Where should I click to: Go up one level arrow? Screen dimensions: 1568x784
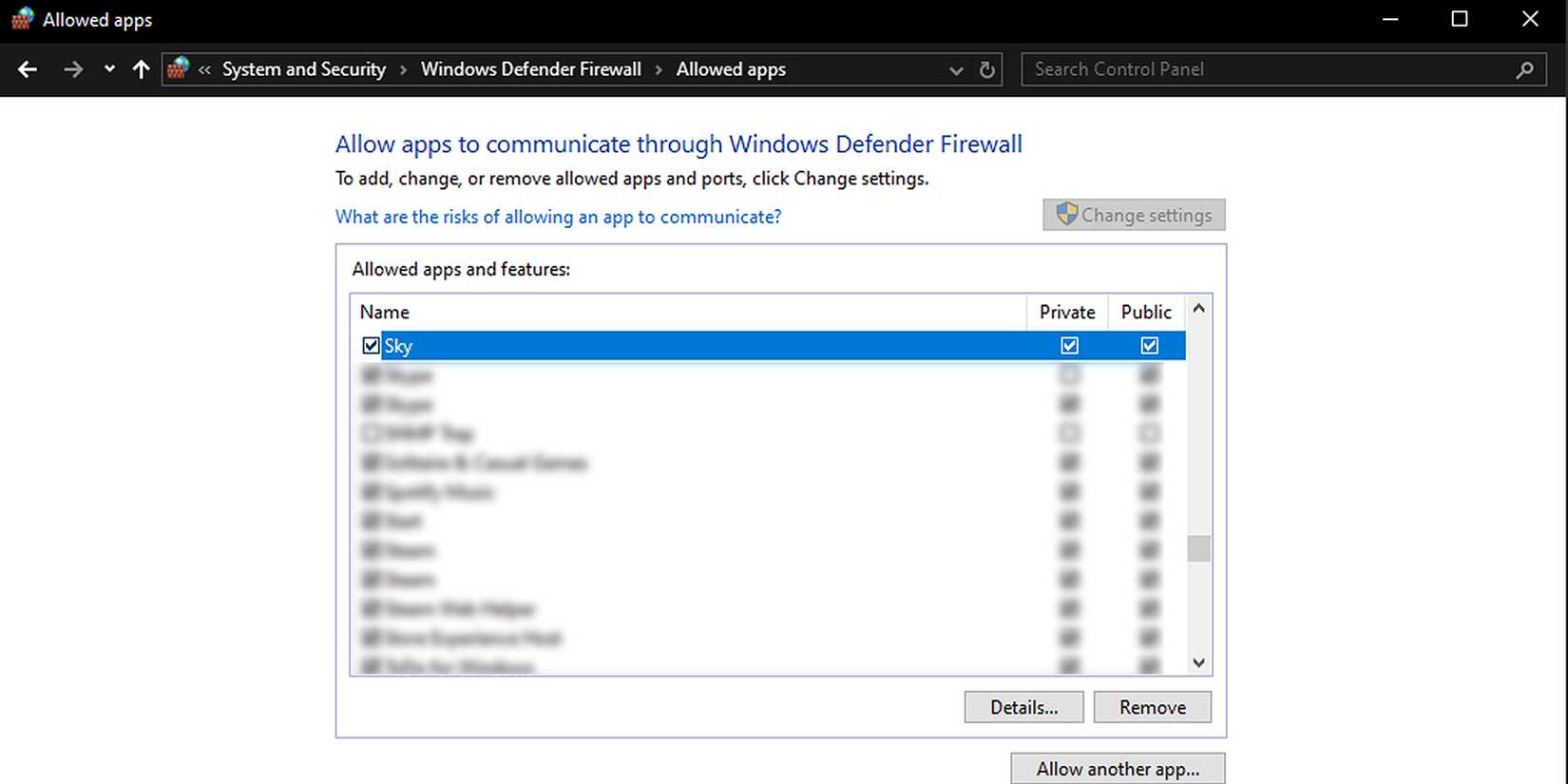[x=141, y=69]
